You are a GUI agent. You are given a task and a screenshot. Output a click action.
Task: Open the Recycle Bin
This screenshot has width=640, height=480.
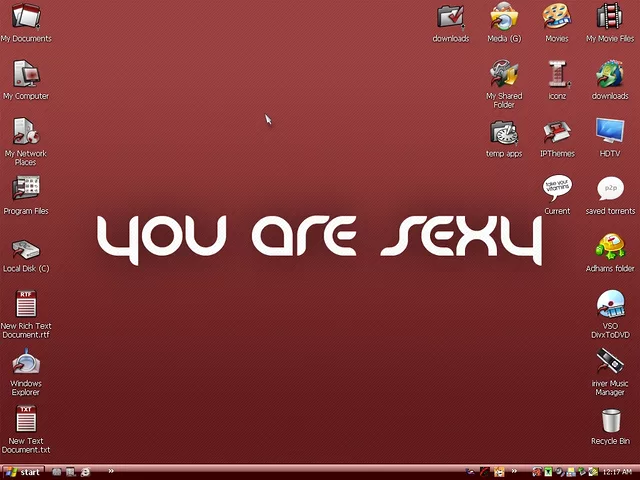coord(610,427)
